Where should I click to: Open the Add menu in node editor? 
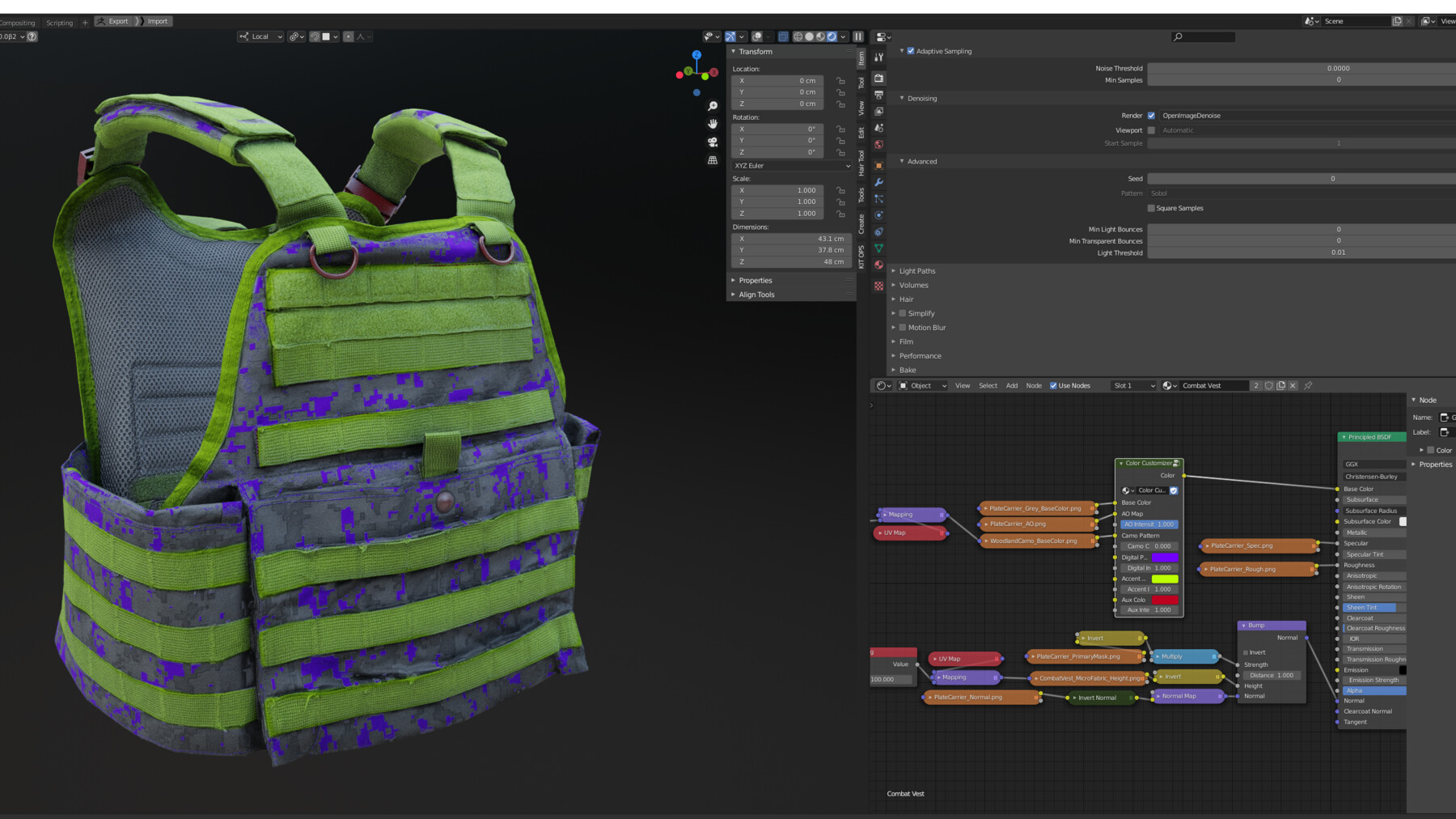click(1012, 385)
